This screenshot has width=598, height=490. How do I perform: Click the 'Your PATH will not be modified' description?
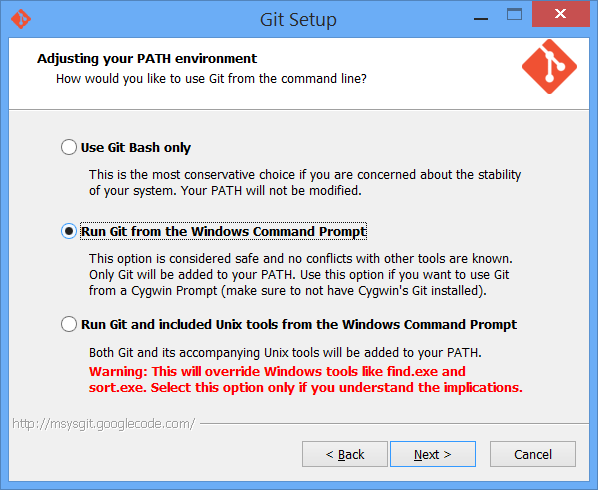pyautogui.click(x=305, y=182)
